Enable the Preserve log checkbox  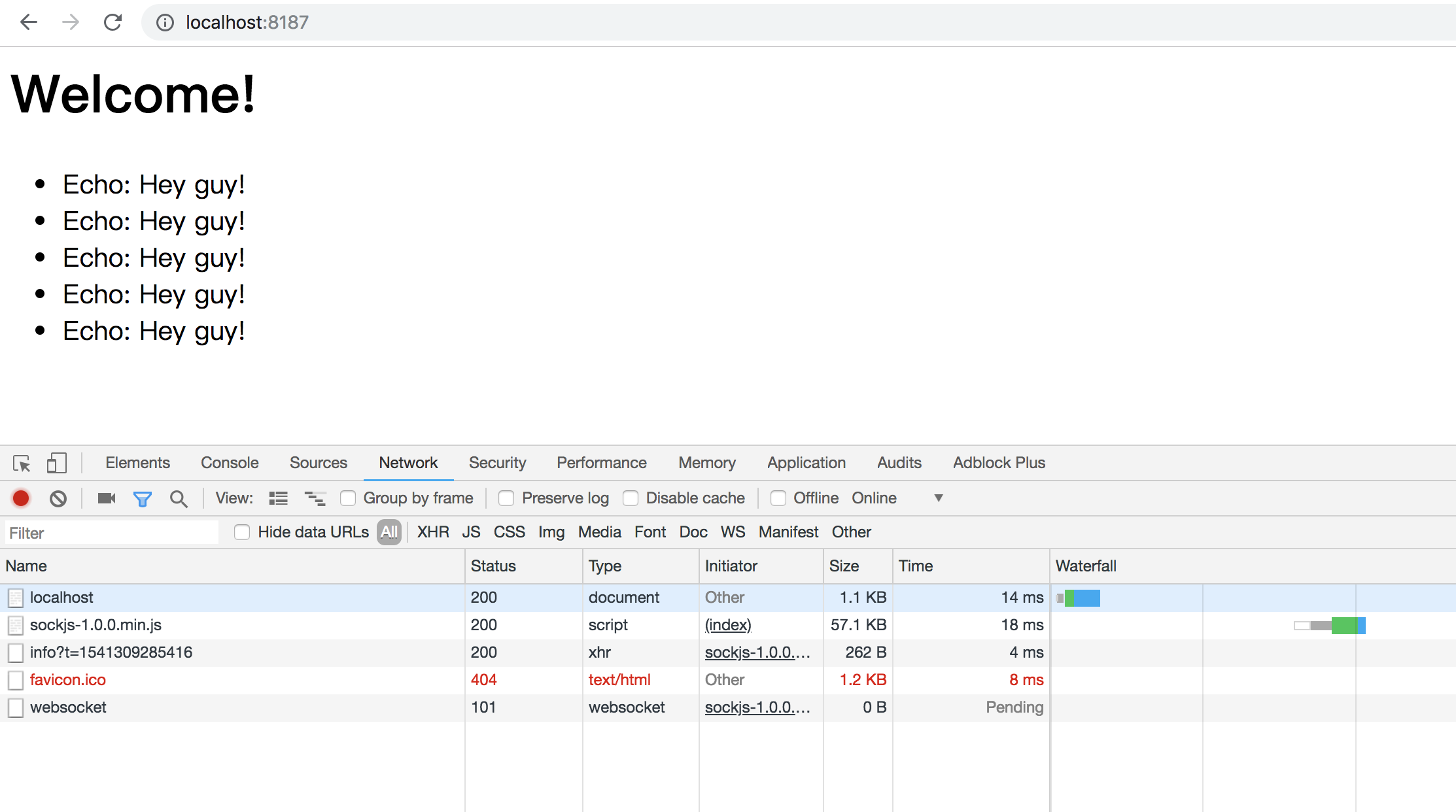(506, 498)
